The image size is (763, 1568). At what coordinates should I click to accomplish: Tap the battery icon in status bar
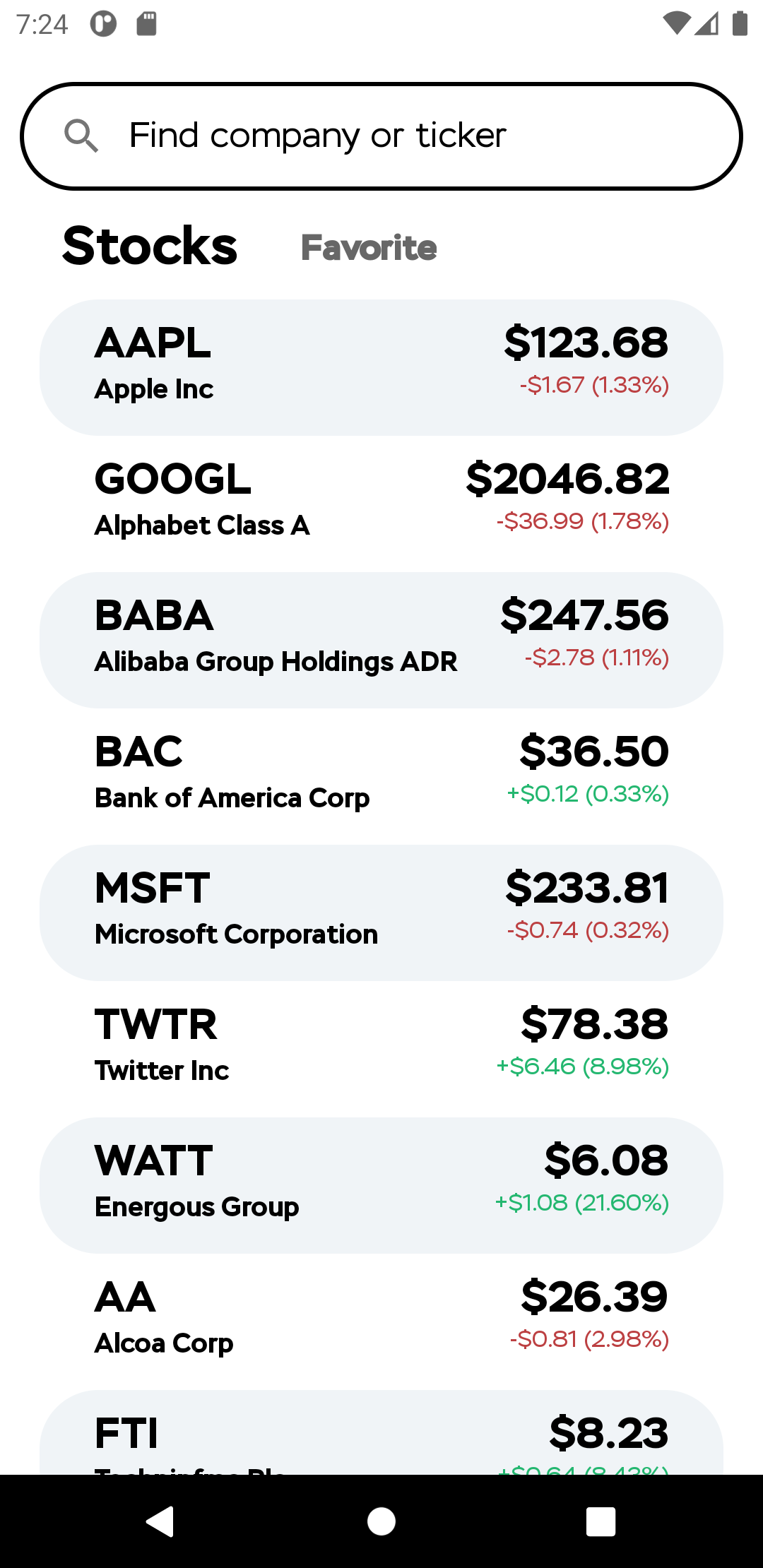tap(740, 24)
